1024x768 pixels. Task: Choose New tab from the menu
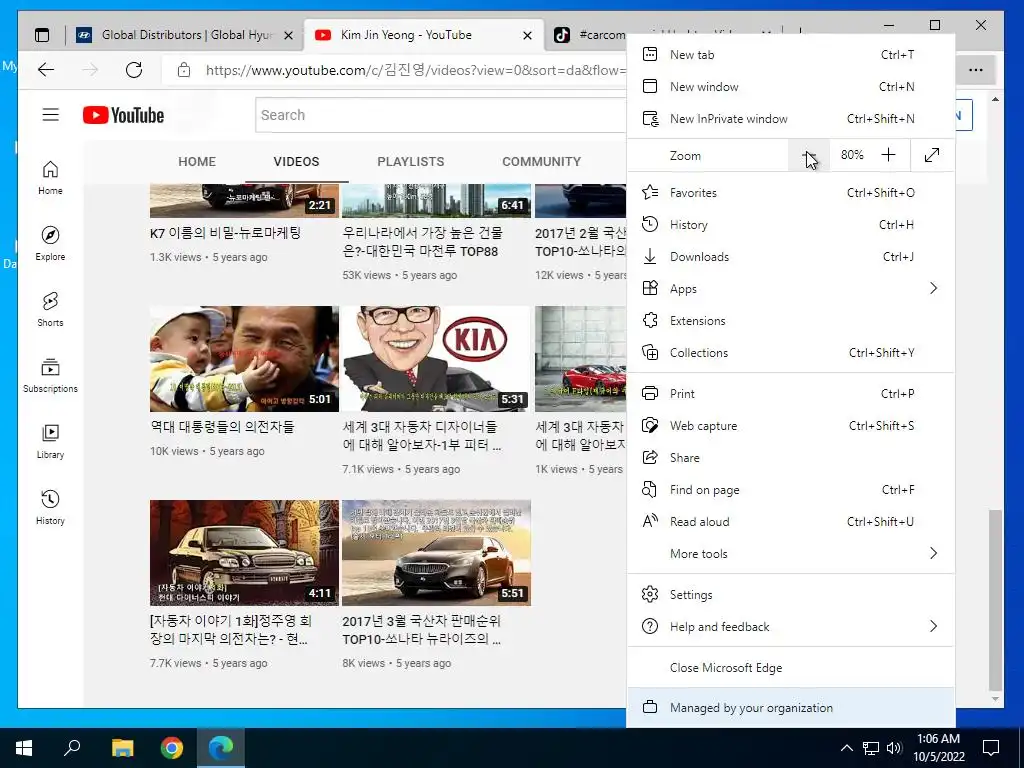[x=790, y=55]
